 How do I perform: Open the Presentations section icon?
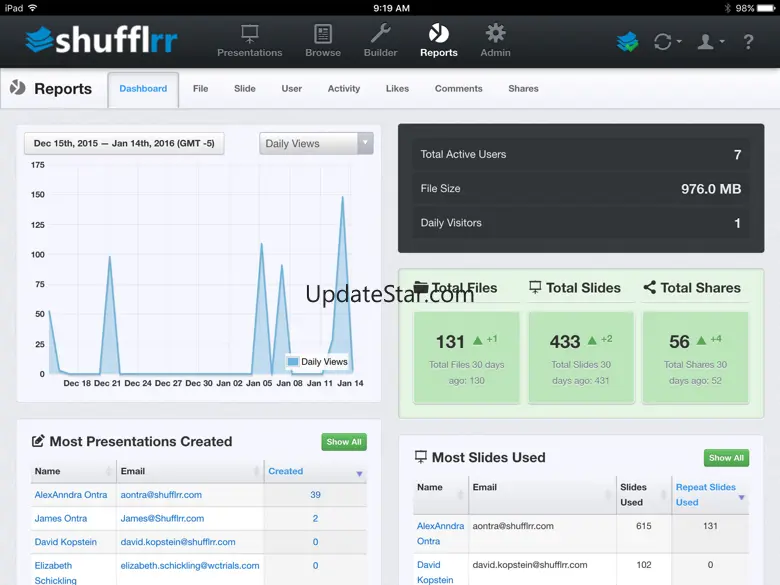(250, 35)
